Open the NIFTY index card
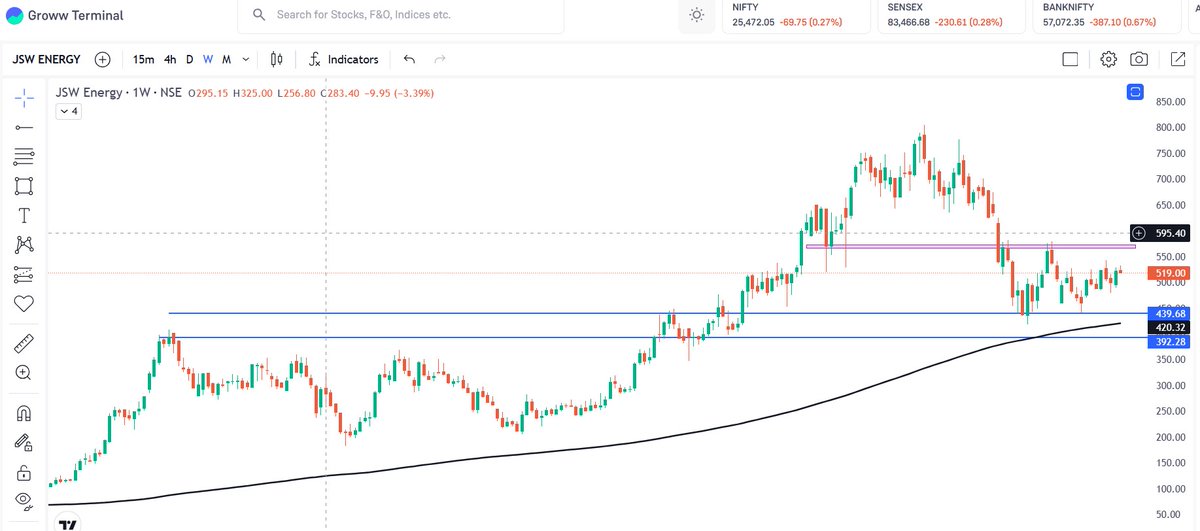This screenshot has width=1200, height=531. coord(795,15)
